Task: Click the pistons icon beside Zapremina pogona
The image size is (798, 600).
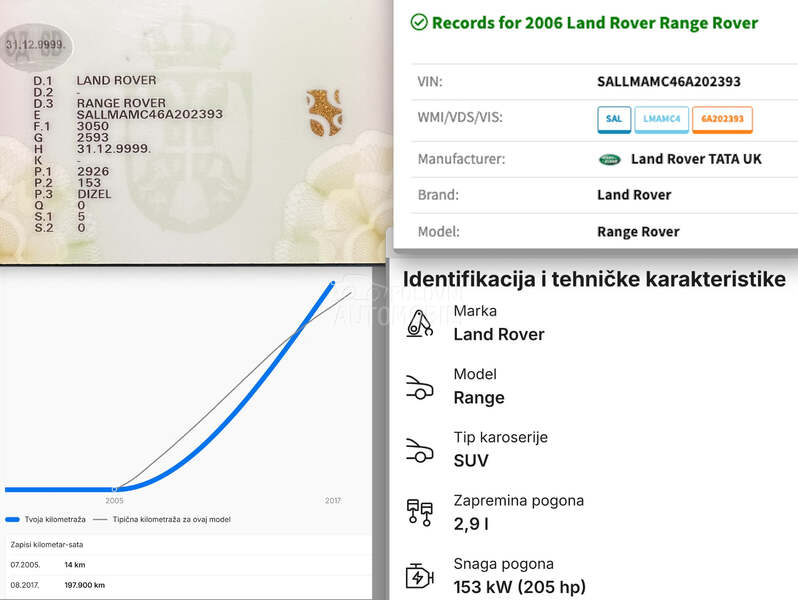Action: point(419,513)
